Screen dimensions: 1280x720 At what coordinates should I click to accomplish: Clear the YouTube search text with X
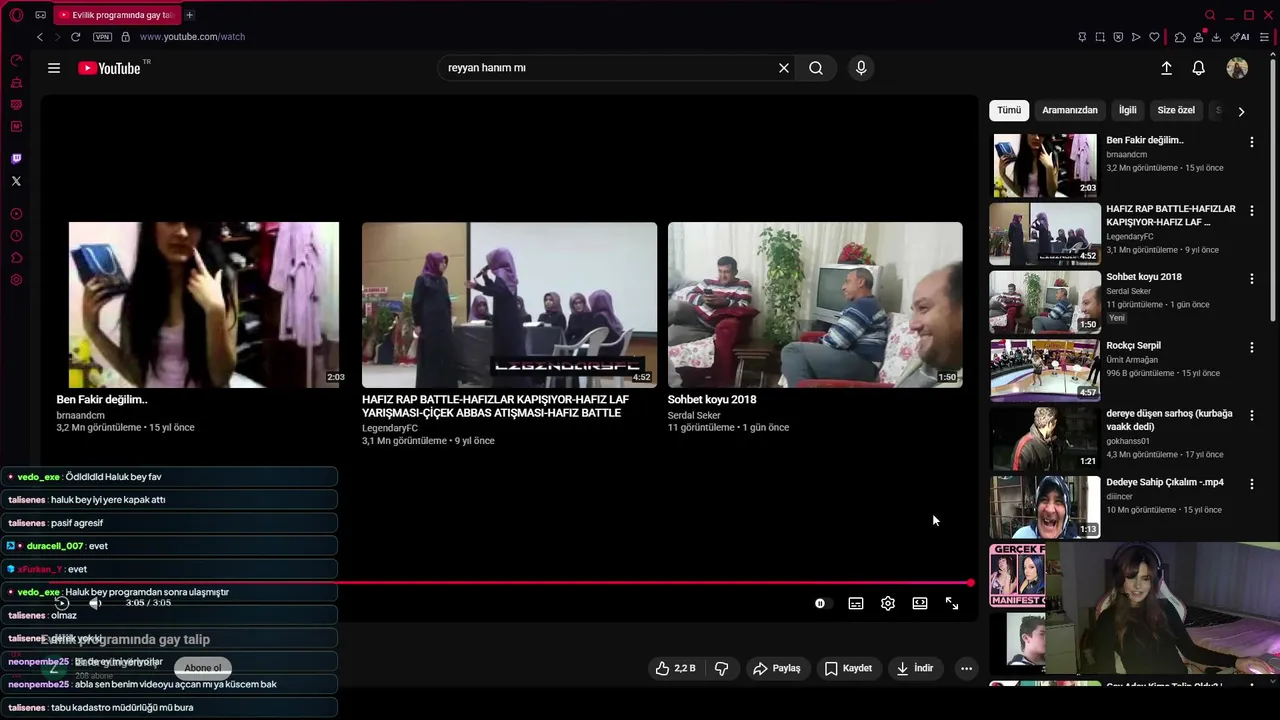click(784, 68)
